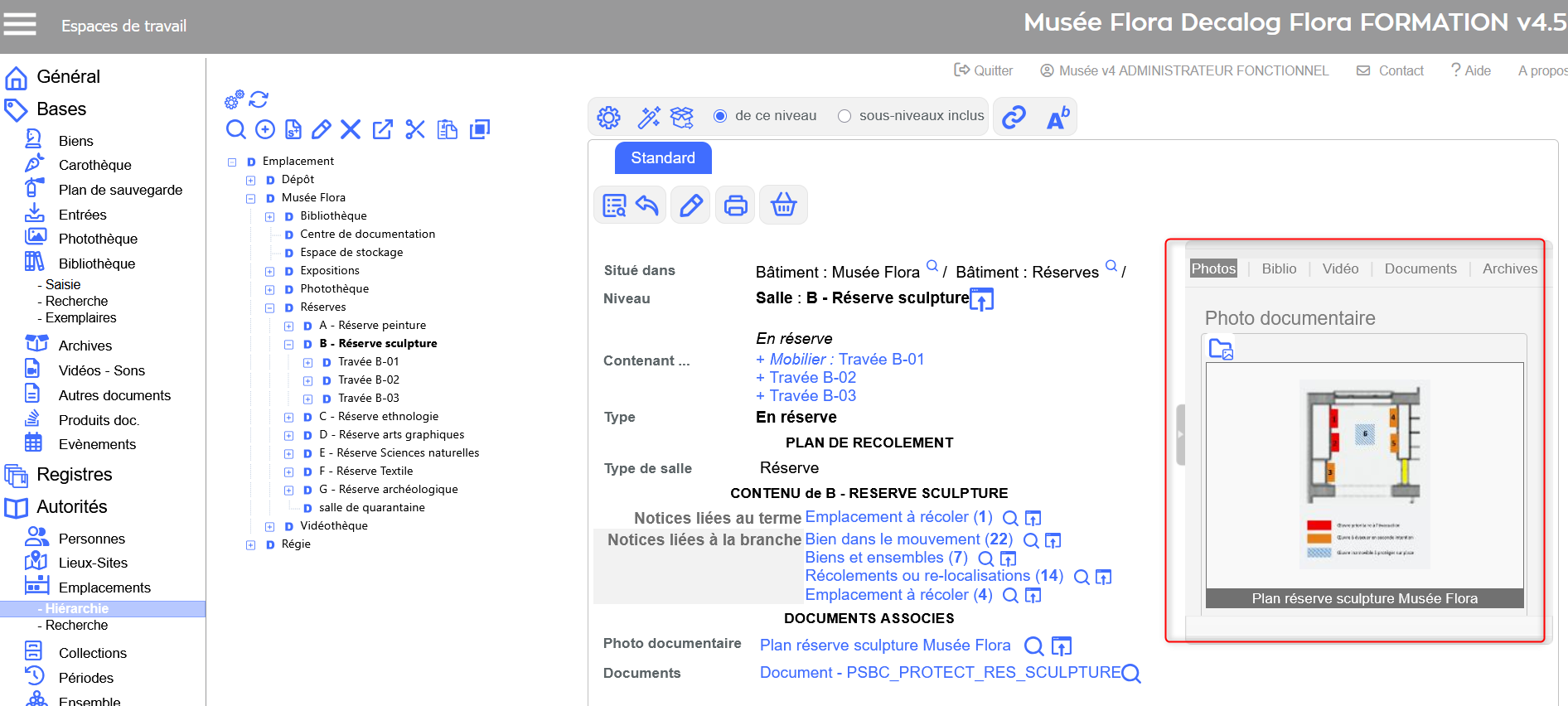The width and height of the screenshot is (1568, 706).
Task: Click the magnifier search icon in tree toolbar
Action: pyautogui.click(x=236, y=129)
